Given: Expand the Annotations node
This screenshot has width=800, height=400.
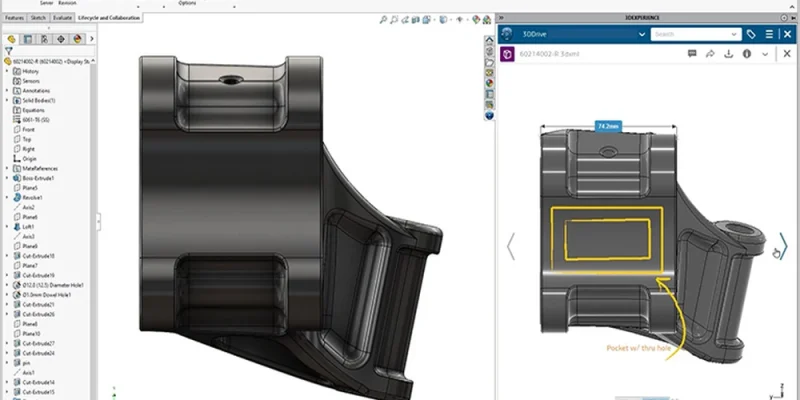Looking at the screenshot, I should point(7,91).
